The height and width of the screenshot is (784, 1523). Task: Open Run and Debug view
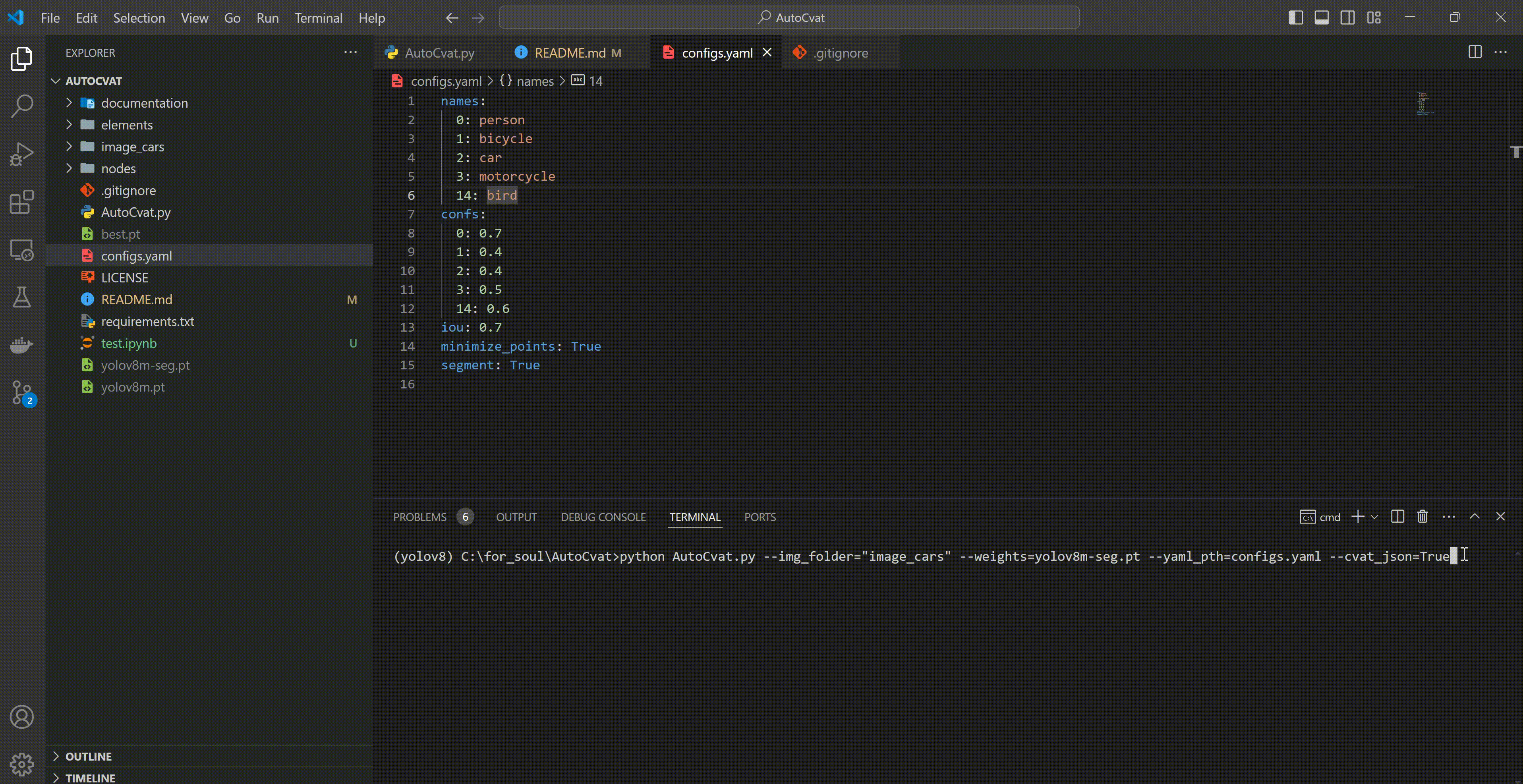(22, 154)
